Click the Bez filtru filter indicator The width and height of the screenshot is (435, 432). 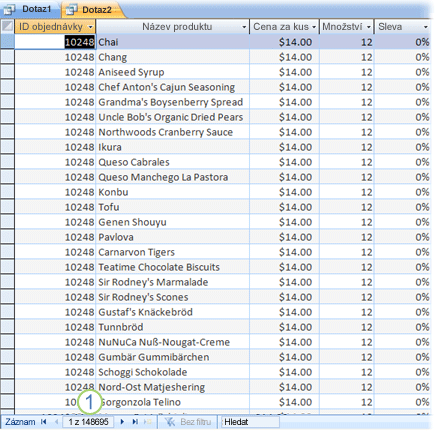point(189,422)
